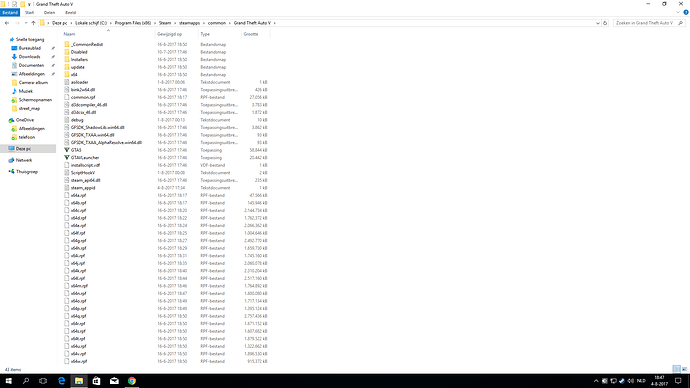The image size is (690, 388).
Task: Switch to details list view
Action: [676, 369]
